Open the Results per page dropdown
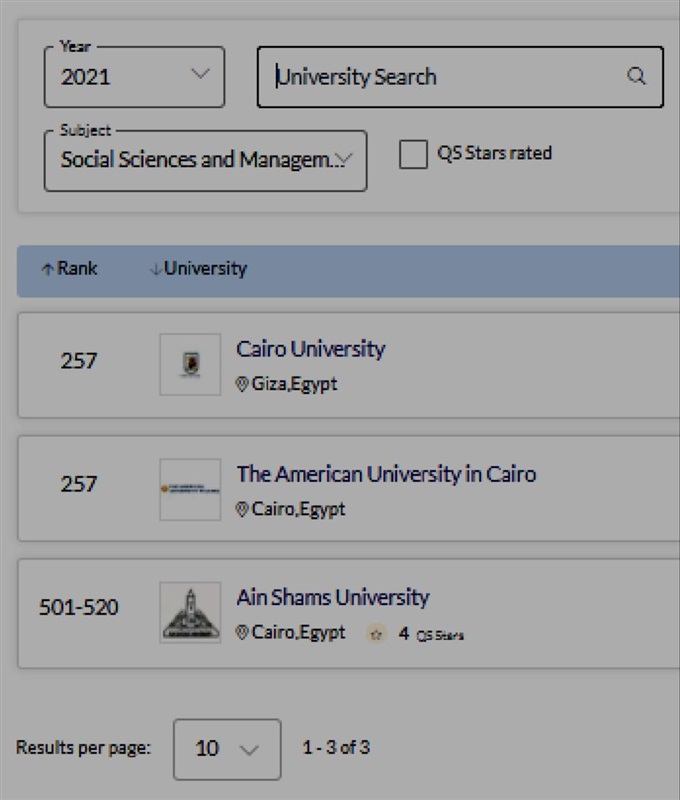This screenshot has width=680, height=800. [227, 749]
